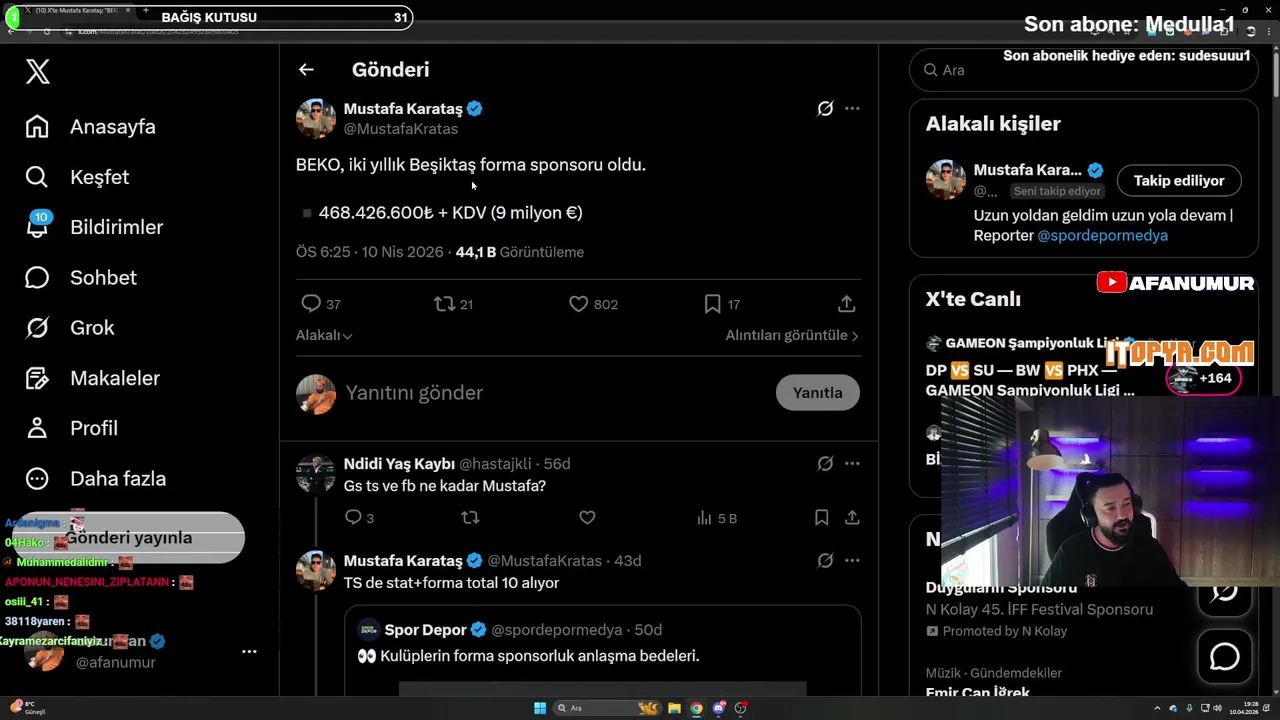Open Mustafa Karataş profile avatar on main post
Viewport: 1280px width, 720px height.
316,118
